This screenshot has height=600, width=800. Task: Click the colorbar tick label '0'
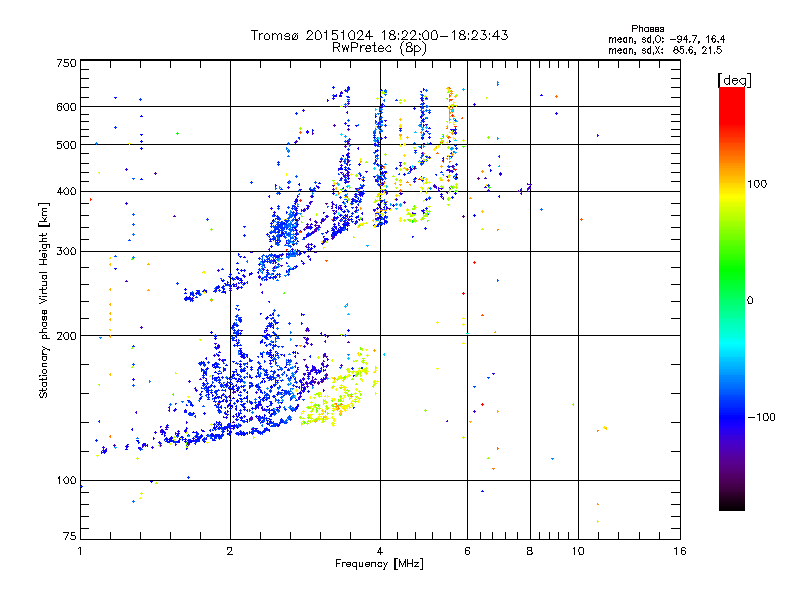point(750,301)
